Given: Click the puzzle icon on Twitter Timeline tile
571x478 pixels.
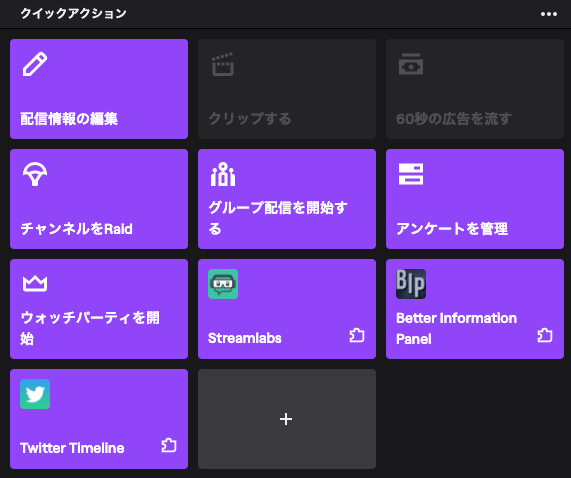Looking at the screenshot, I should (169, 445).
